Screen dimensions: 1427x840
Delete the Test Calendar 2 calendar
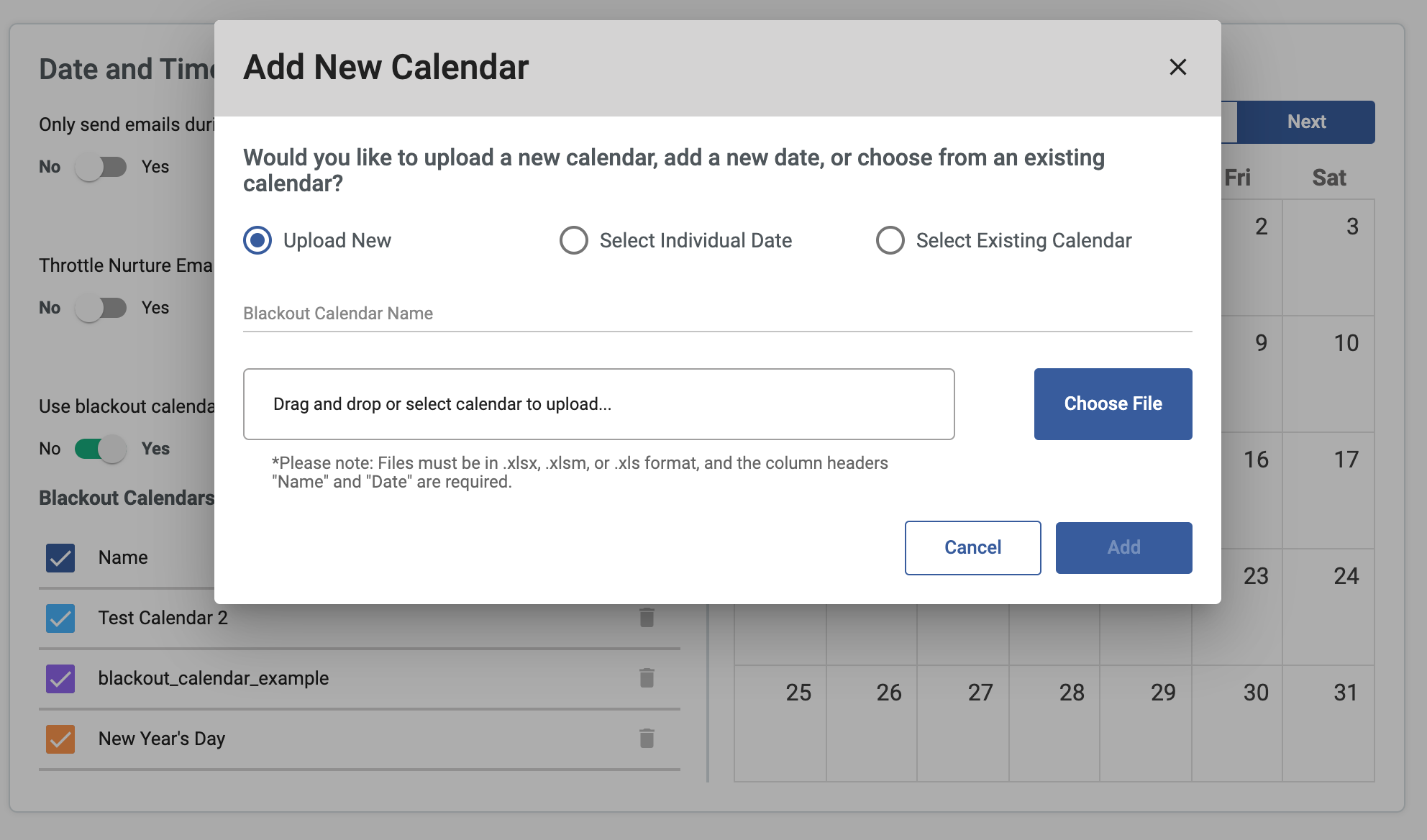pyautogui.click(x=646, y=617)
